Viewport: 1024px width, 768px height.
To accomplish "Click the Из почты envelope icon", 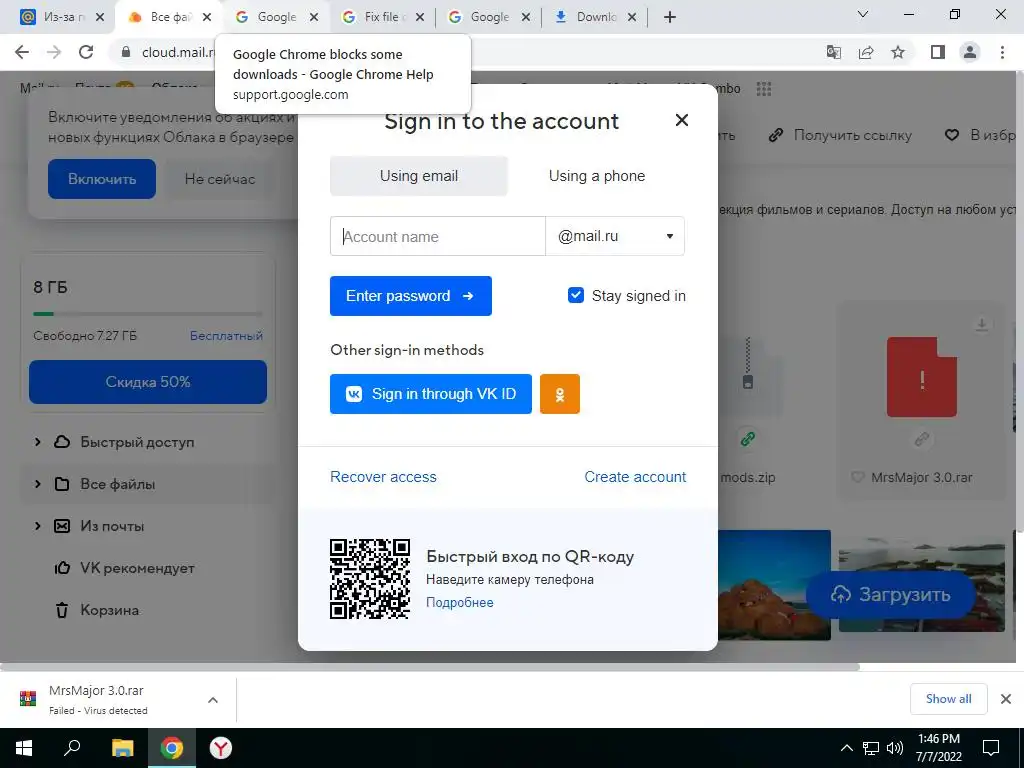I will tap(62, 526).
